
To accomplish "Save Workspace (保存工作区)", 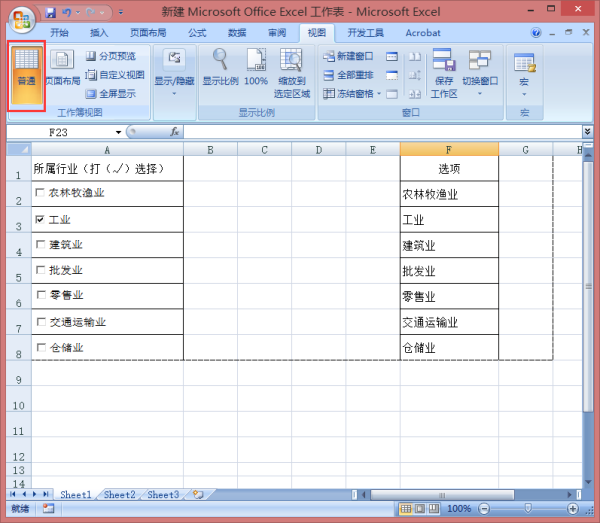I will 444,73.
